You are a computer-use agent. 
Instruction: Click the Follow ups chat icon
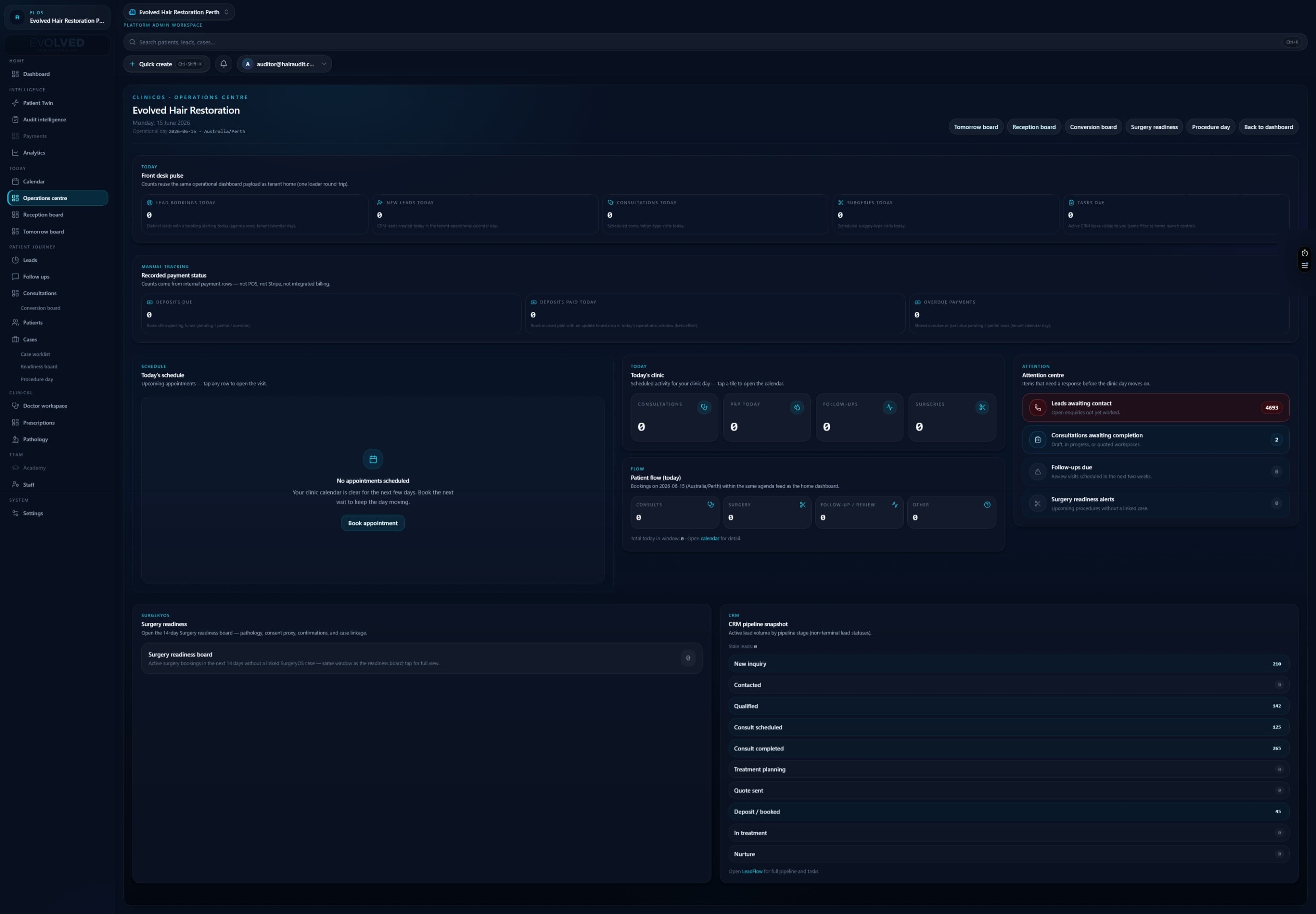15,276
